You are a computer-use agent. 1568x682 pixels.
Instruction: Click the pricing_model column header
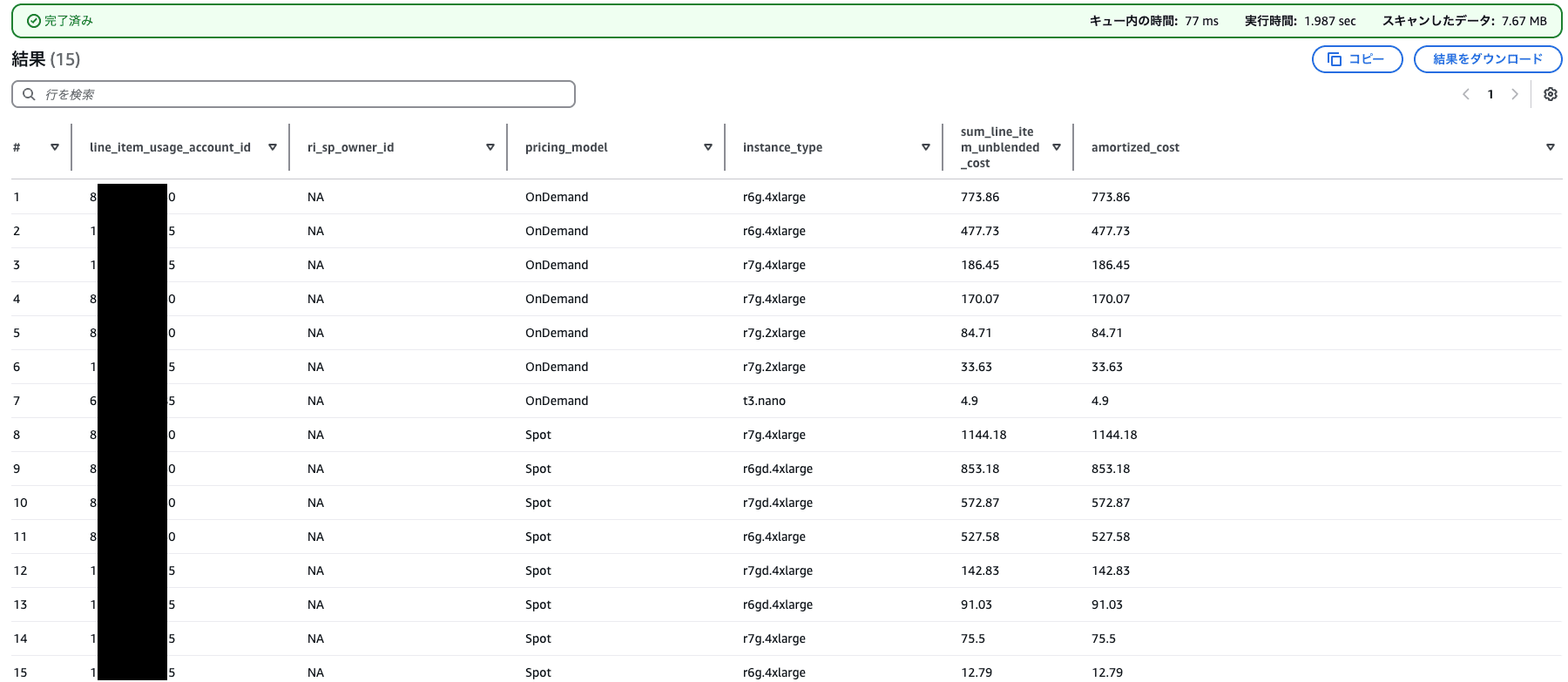tap(566, 147)
